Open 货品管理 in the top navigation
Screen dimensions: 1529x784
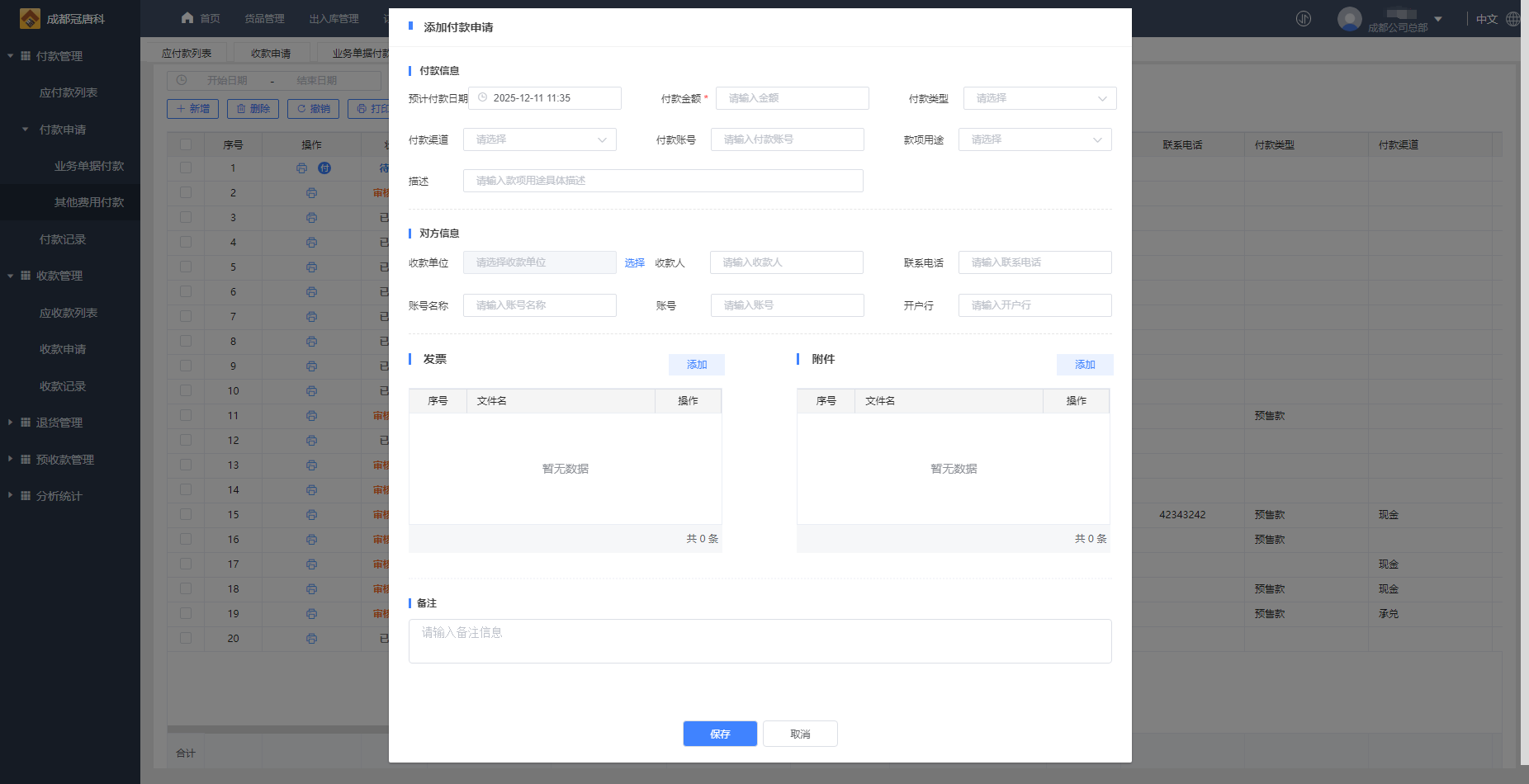point(264,18)
